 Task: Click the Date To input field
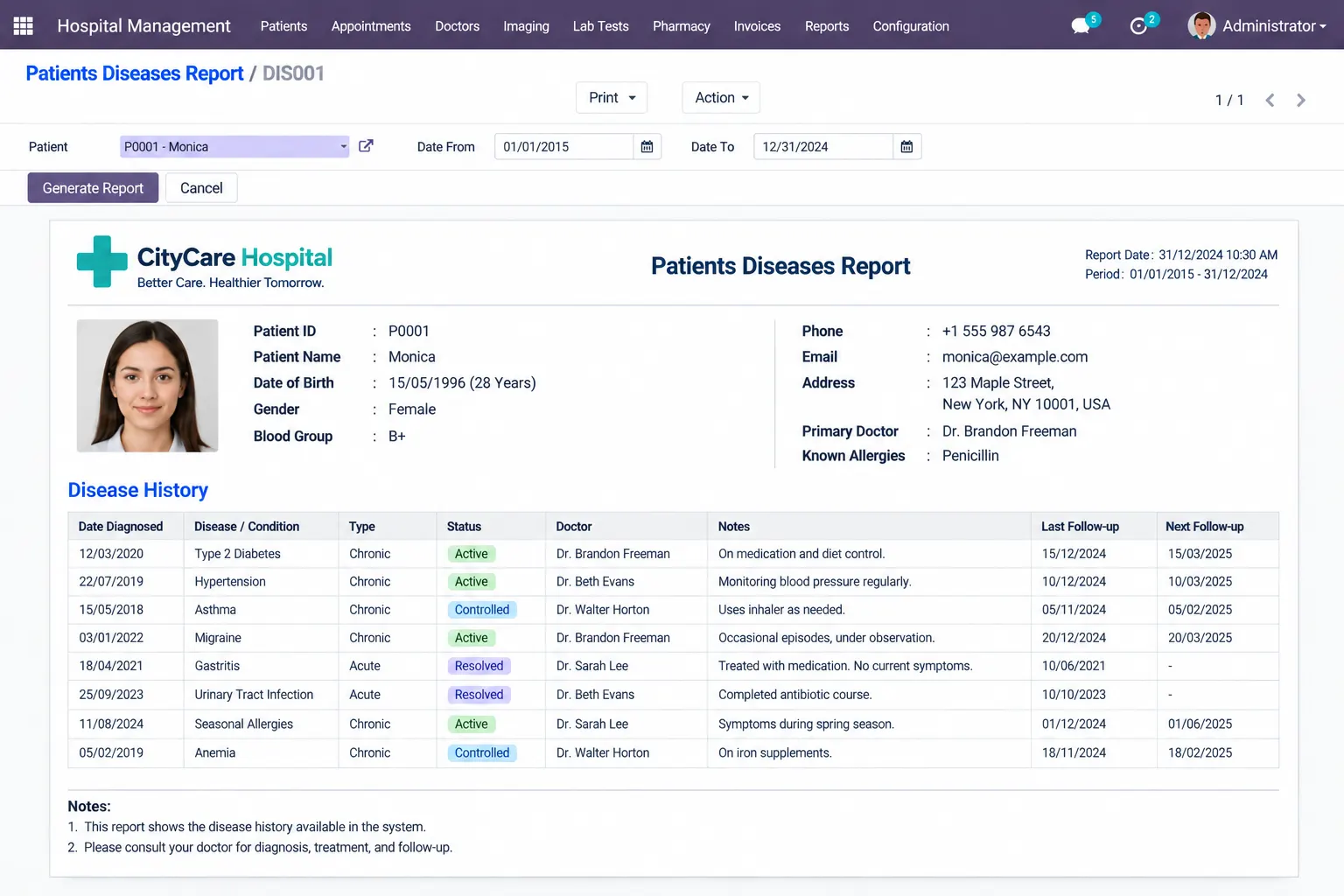[823, 147]
